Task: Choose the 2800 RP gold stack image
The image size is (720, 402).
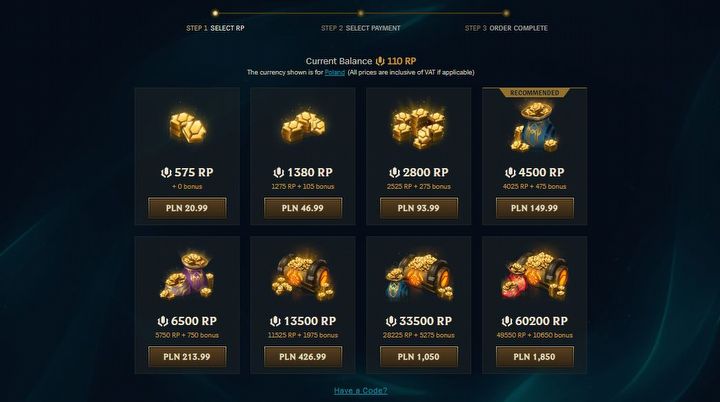Action: [x=419, y=128]
